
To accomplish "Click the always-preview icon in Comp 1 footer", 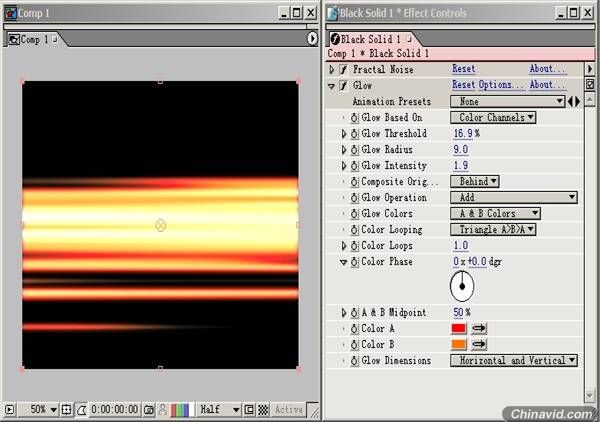I will coord(10,410).
